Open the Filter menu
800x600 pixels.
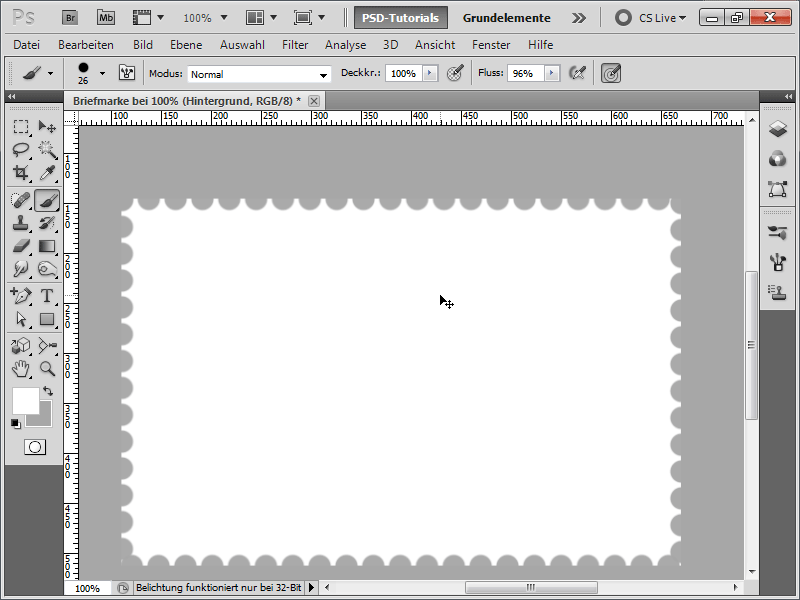[x=295, y=45]
